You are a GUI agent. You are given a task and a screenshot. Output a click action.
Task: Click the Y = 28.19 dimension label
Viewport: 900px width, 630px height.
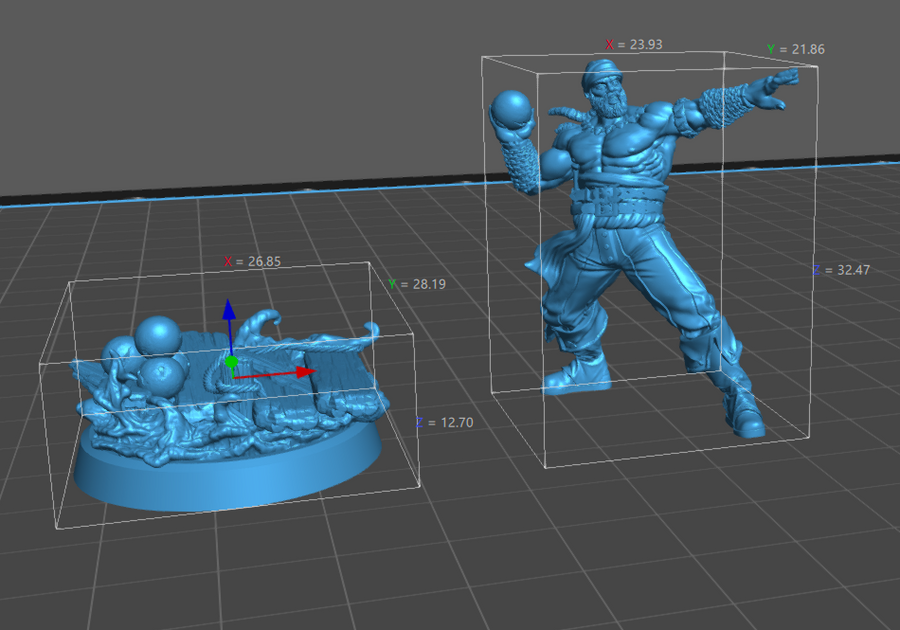[x=417, y=285]
